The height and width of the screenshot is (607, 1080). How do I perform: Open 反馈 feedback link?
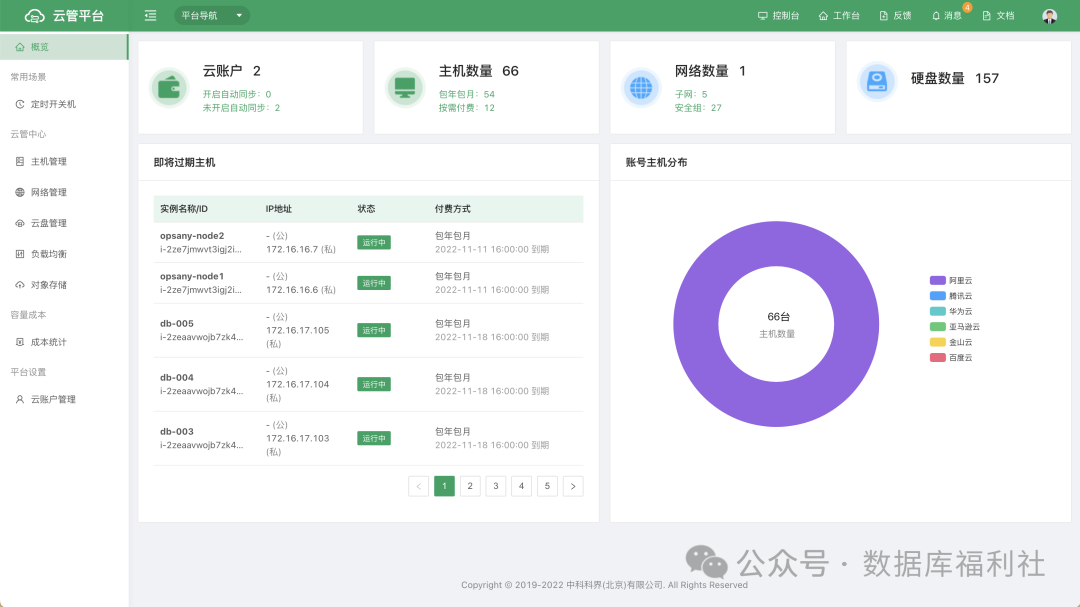pyautogui.click(x=895, y=15)
